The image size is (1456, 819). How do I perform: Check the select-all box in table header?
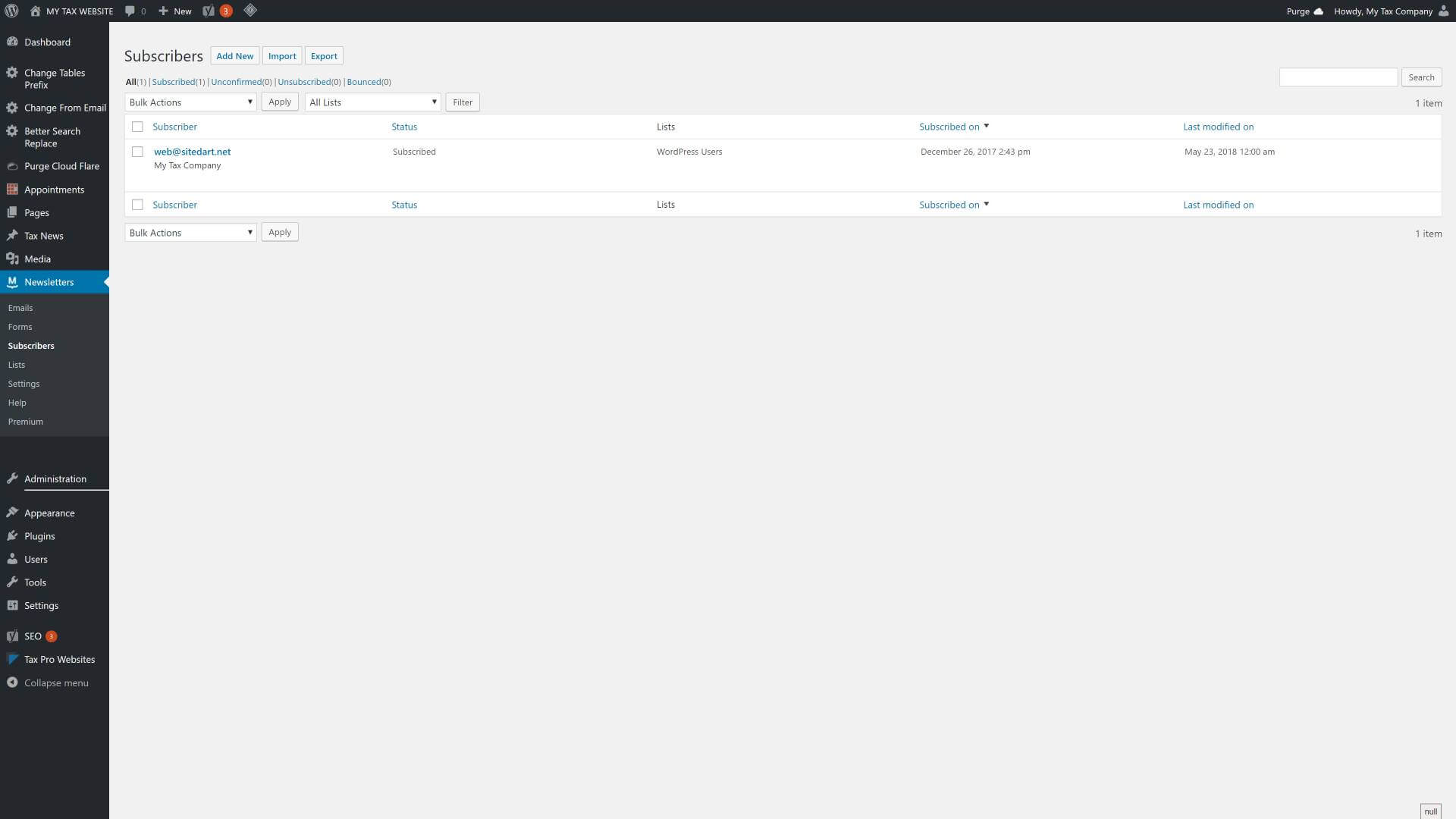pos(137,127)
